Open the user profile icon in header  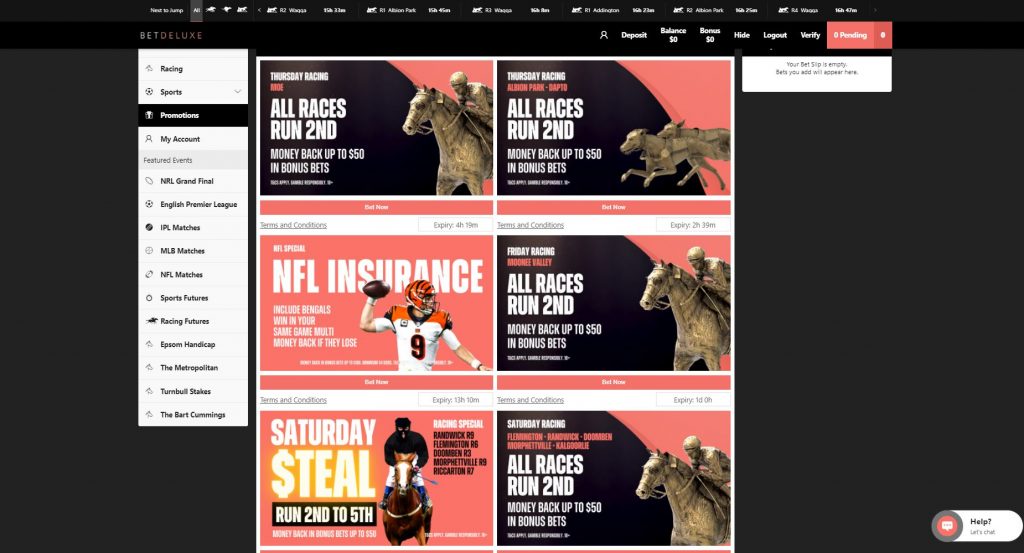tap(603, 35)
